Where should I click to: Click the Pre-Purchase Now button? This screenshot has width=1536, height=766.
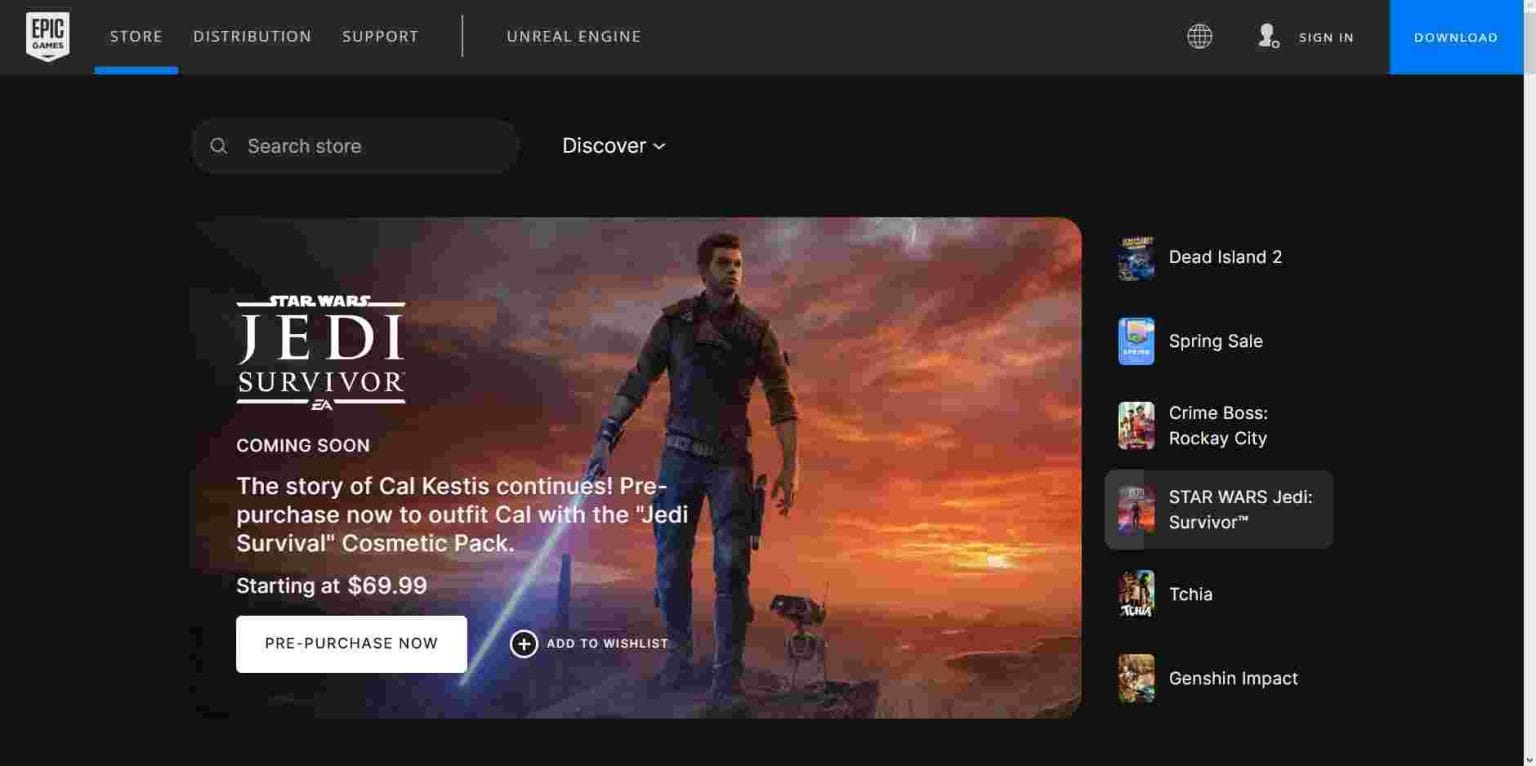pyautogui.click(x=351, y=644)
